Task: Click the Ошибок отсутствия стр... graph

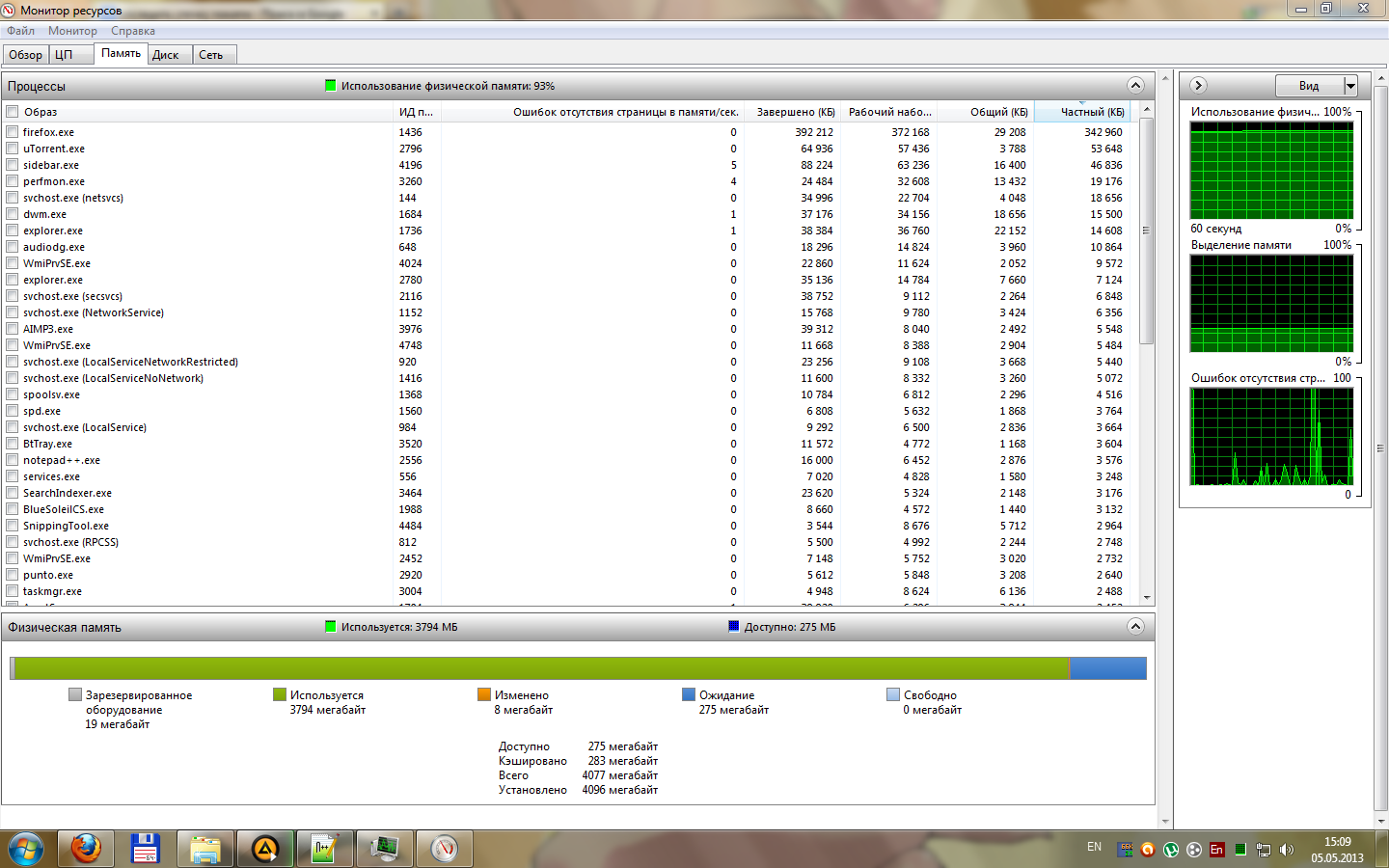Action: click(1271, 437)
